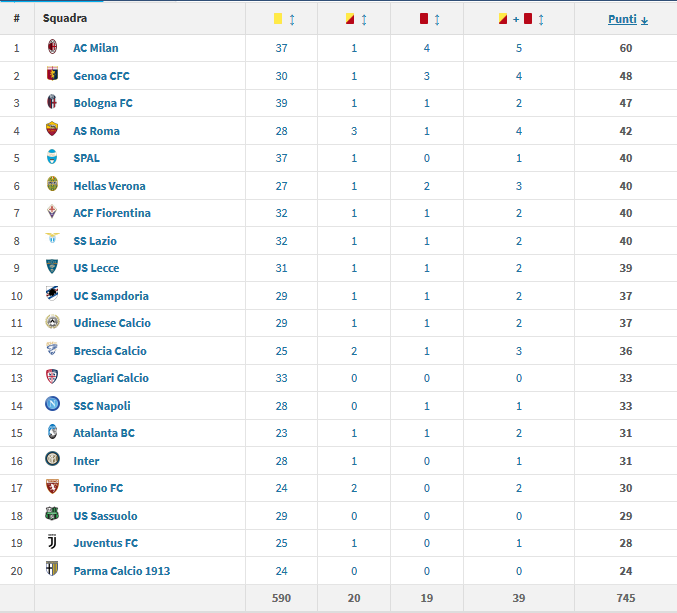677x613 pixels.
Task: Sort by combined yellow-red plus red column
Action: pos(541,20)
